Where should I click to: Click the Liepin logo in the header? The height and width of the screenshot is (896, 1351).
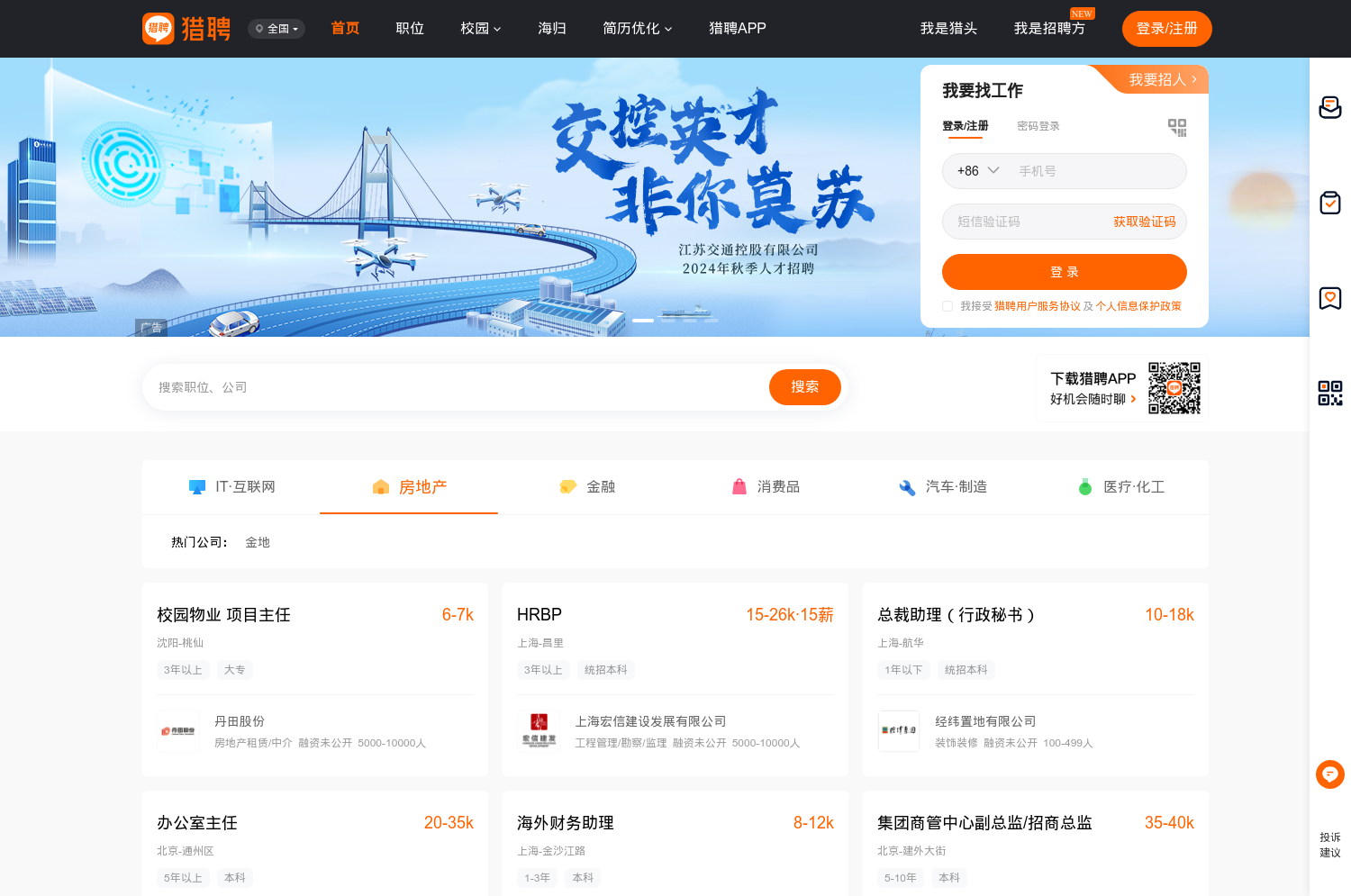pyautogui.click(x=186, y=29)
